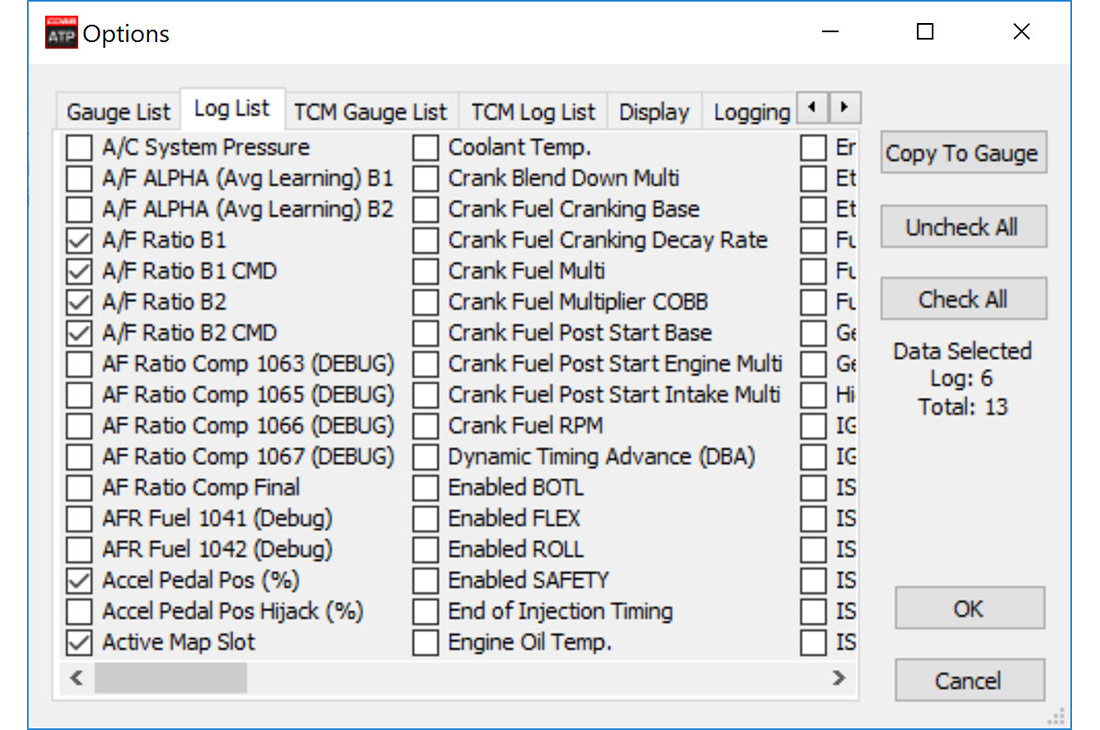Image resolution: width=1100 pixels, height=730 pixels.
Task: Check Crank Fuel Cranking Base
Action: (x=425, y=210)
